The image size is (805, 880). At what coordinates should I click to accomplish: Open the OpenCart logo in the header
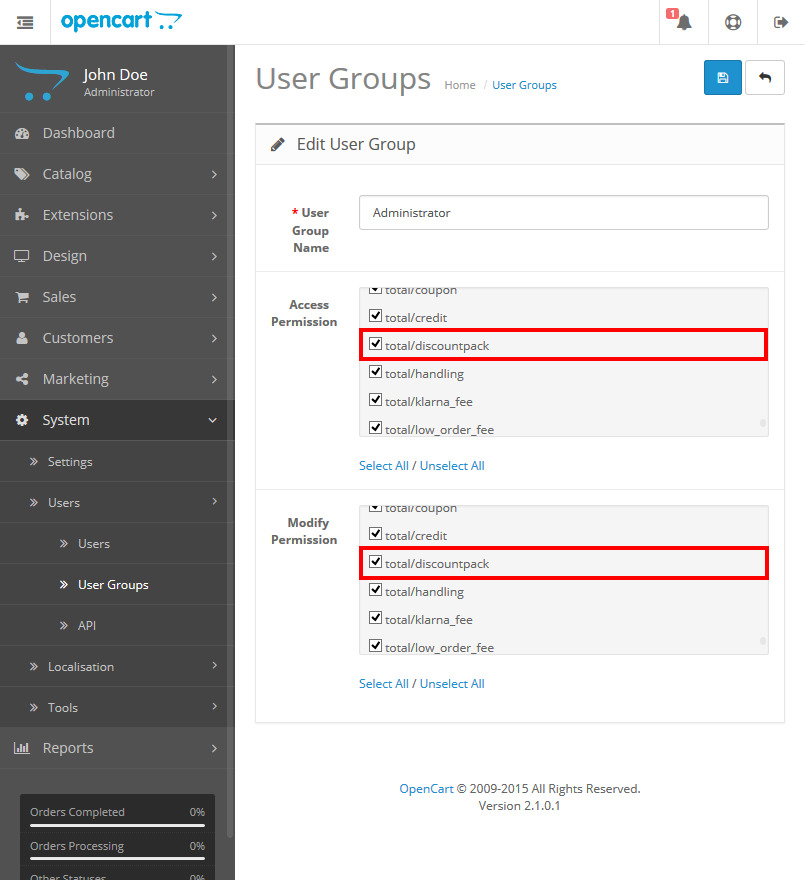tap(121, 21)
